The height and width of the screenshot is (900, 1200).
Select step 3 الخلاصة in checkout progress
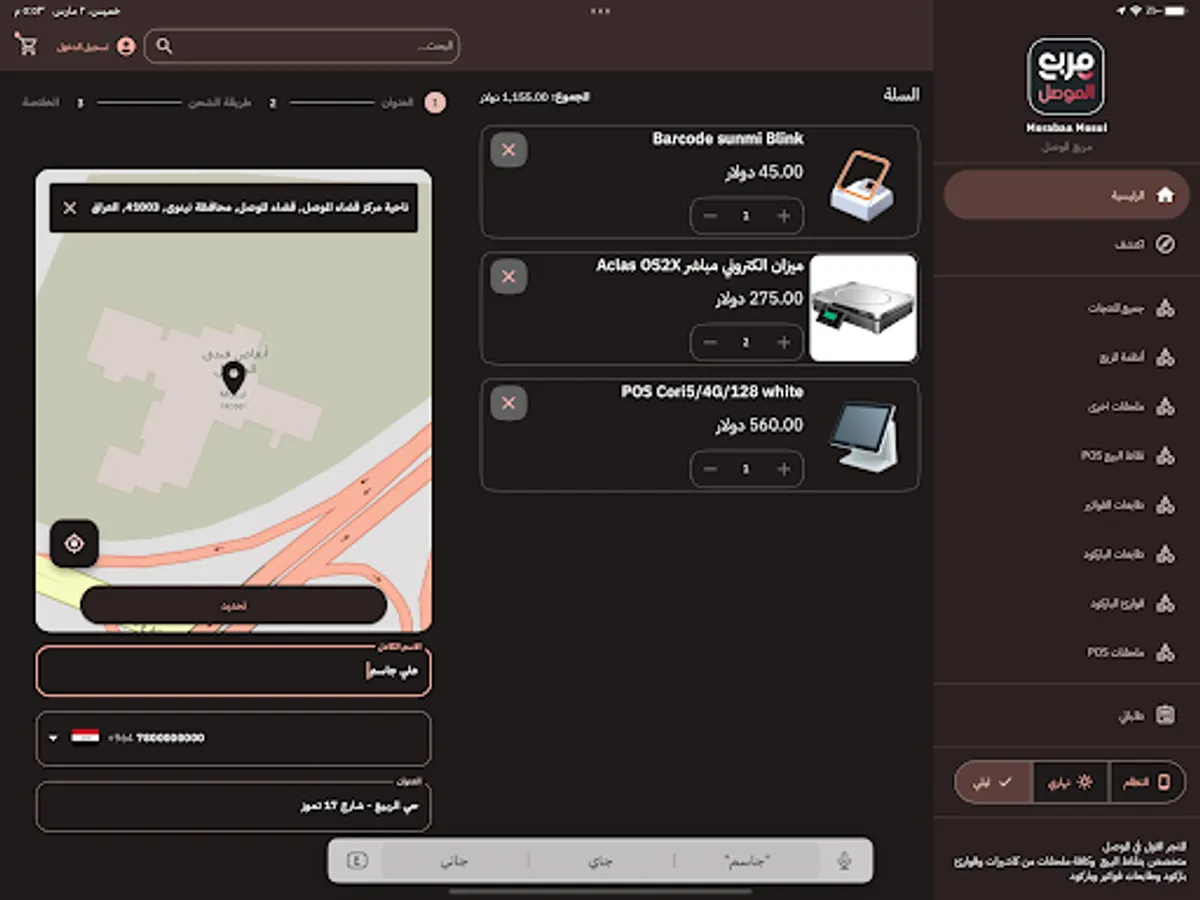coord(55,103)
